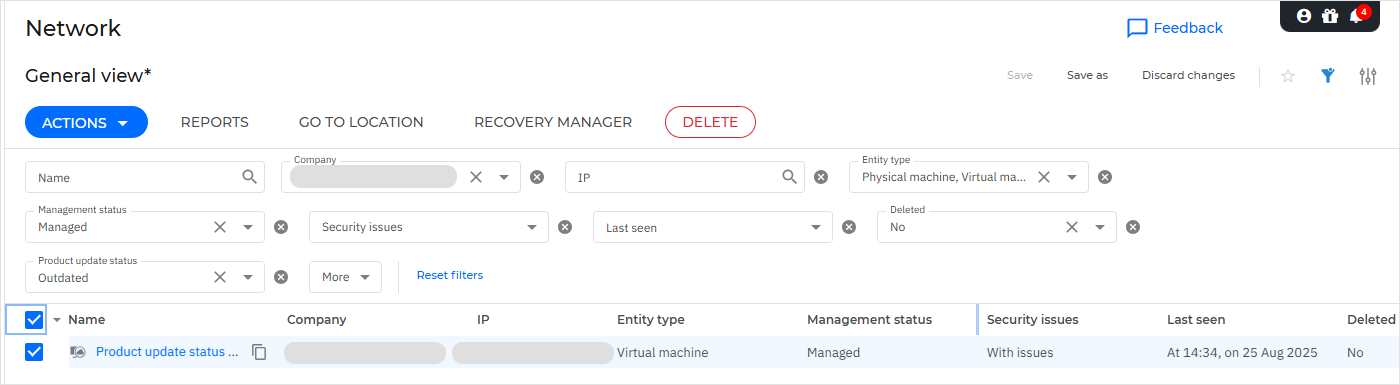Click the Save view button
Screen dimensions: 1400x385
click(x=1020, y=75)
